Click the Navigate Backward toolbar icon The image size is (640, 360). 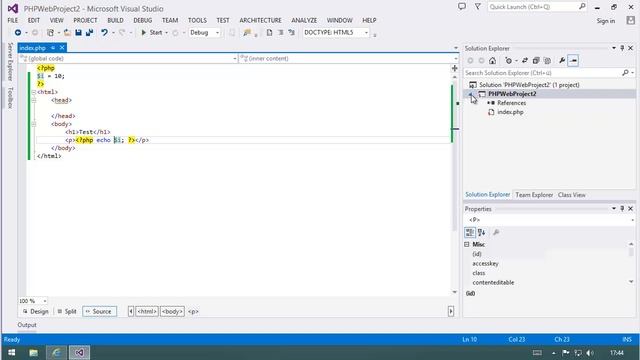tap(18, 33)
